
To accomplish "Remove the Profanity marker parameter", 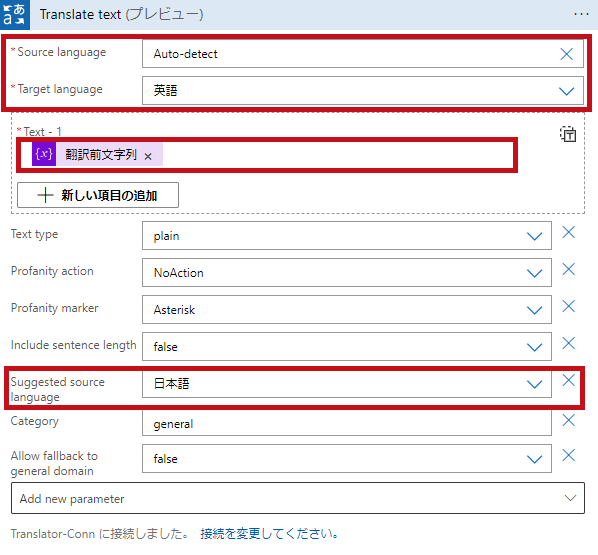I will [569, 306].
